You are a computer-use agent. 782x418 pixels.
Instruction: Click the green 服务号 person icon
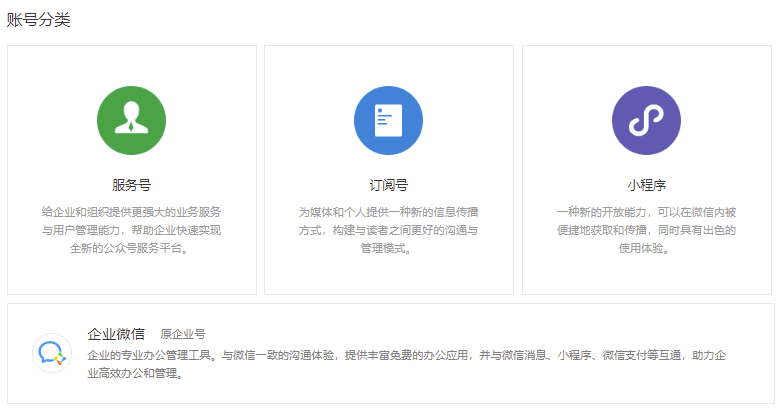tap(131, 120)
